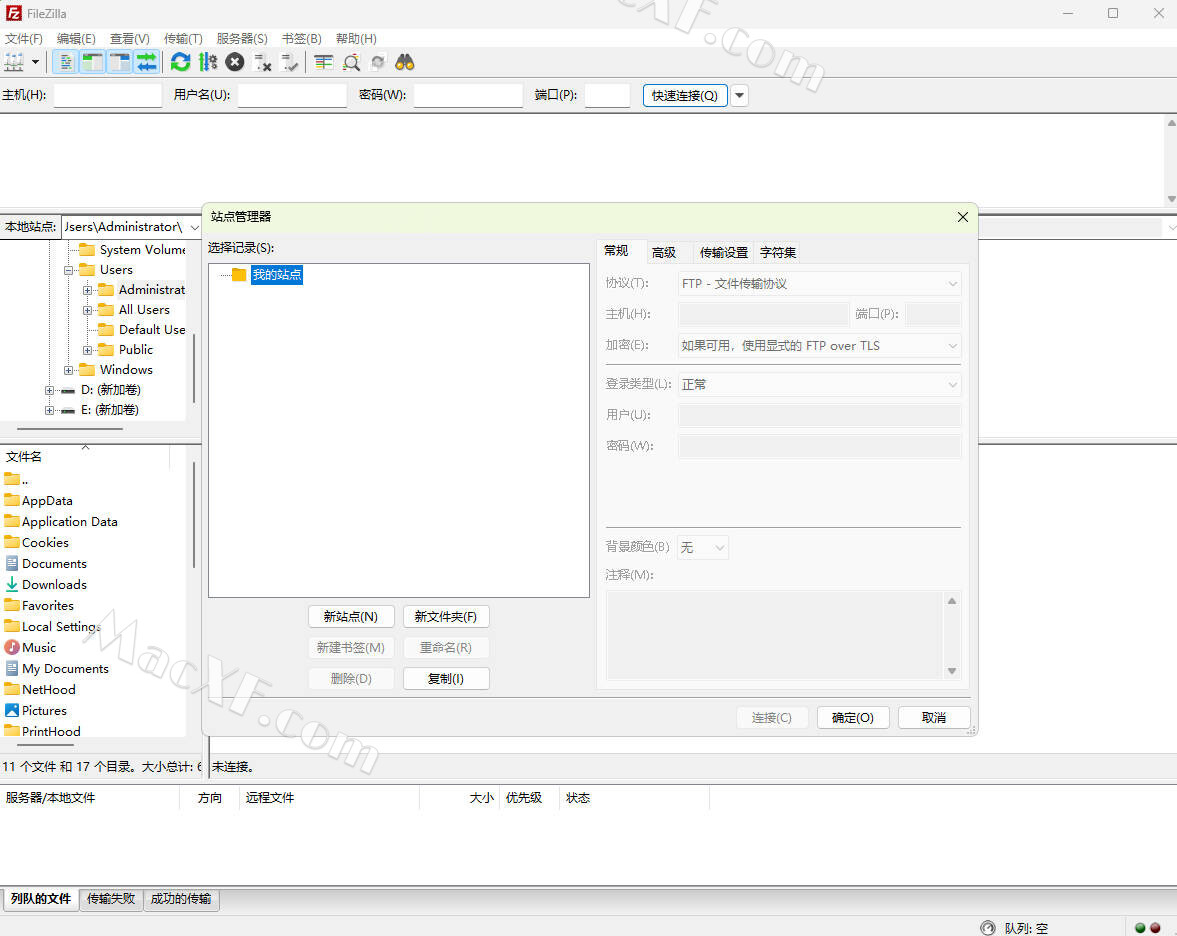Open the 服务器(S) menu
The image size is (1177, 936).
[242, 38]
